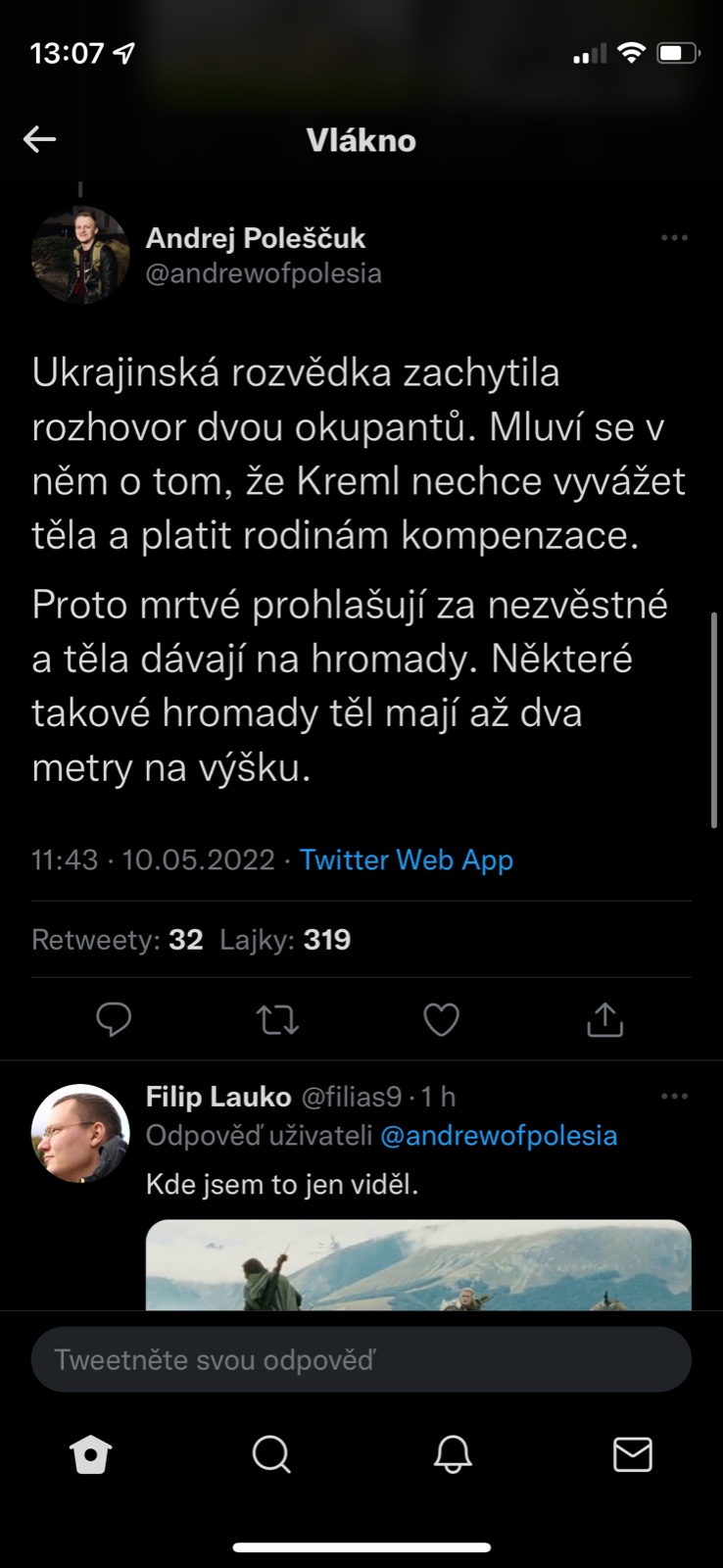Open Filip Lauko's profile avatar
This screenshot has height=1568, width=723.
click(x=80, y=1133)
